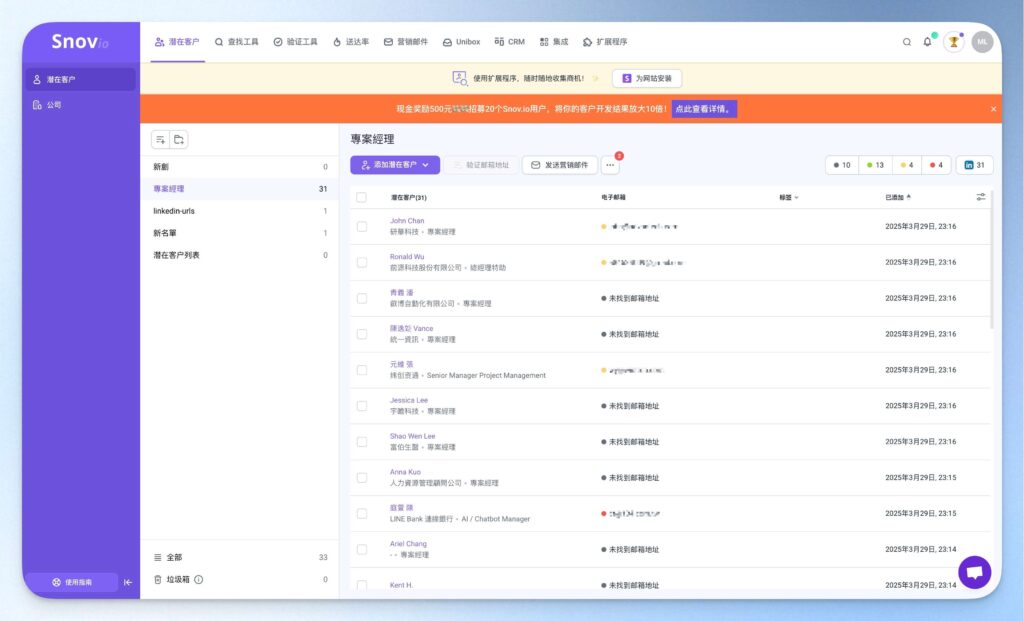The image size is (1024, 621).
Task: Open the CRM tab
Action: [509, 42]
